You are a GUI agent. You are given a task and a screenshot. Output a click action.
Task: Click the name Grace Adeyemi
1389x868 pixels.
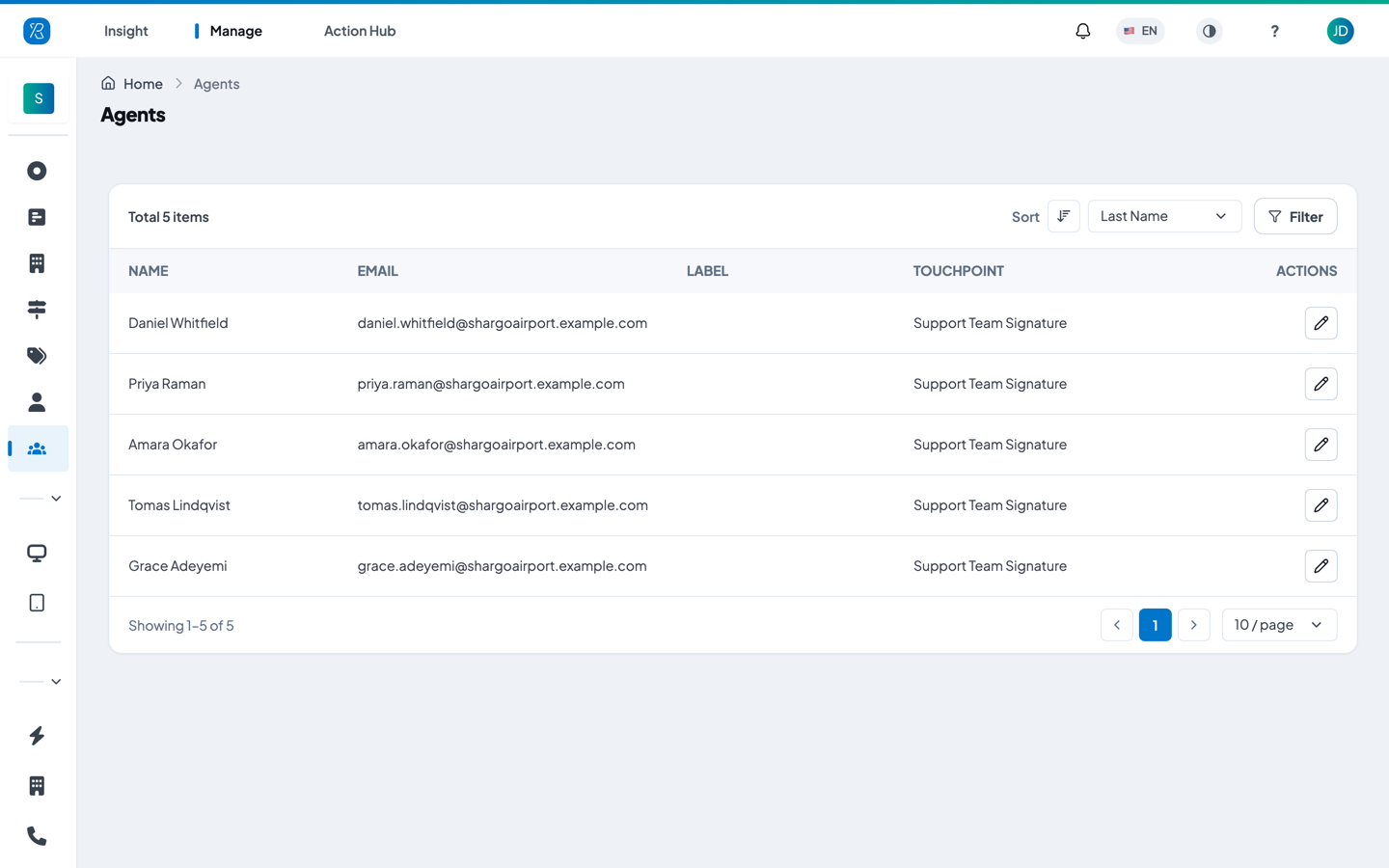click(x=177, y=566)
